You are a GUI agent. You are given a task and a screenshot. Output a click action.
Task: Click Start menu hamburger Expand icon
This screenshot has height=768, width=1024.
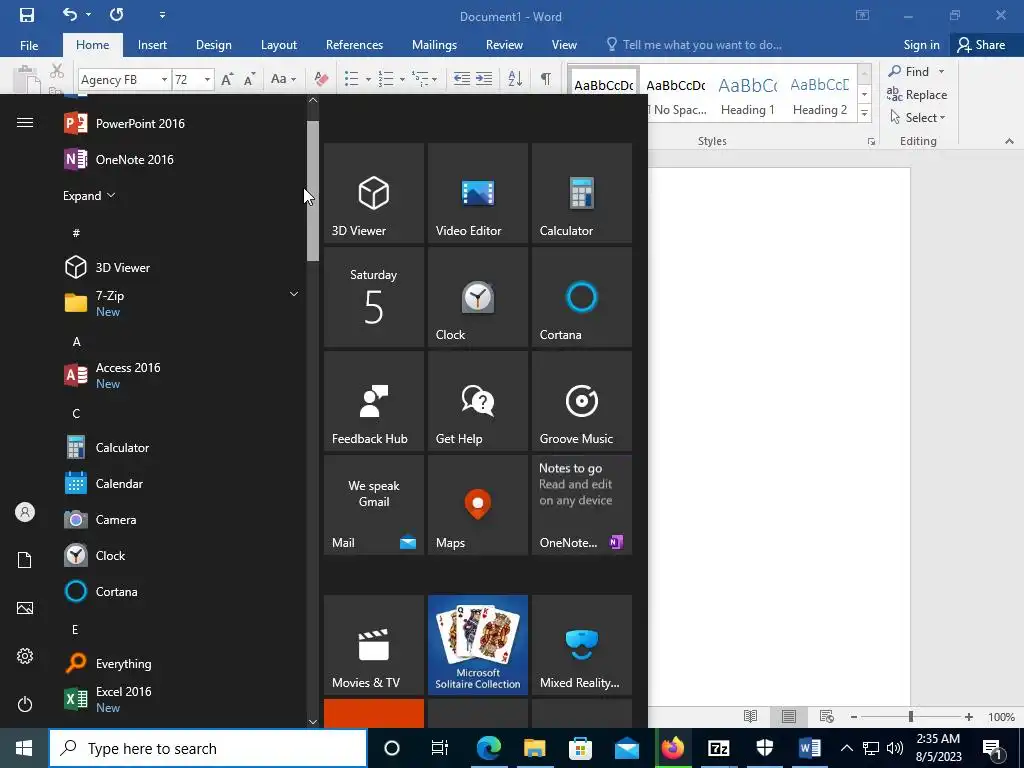click(x=25, y=123)
